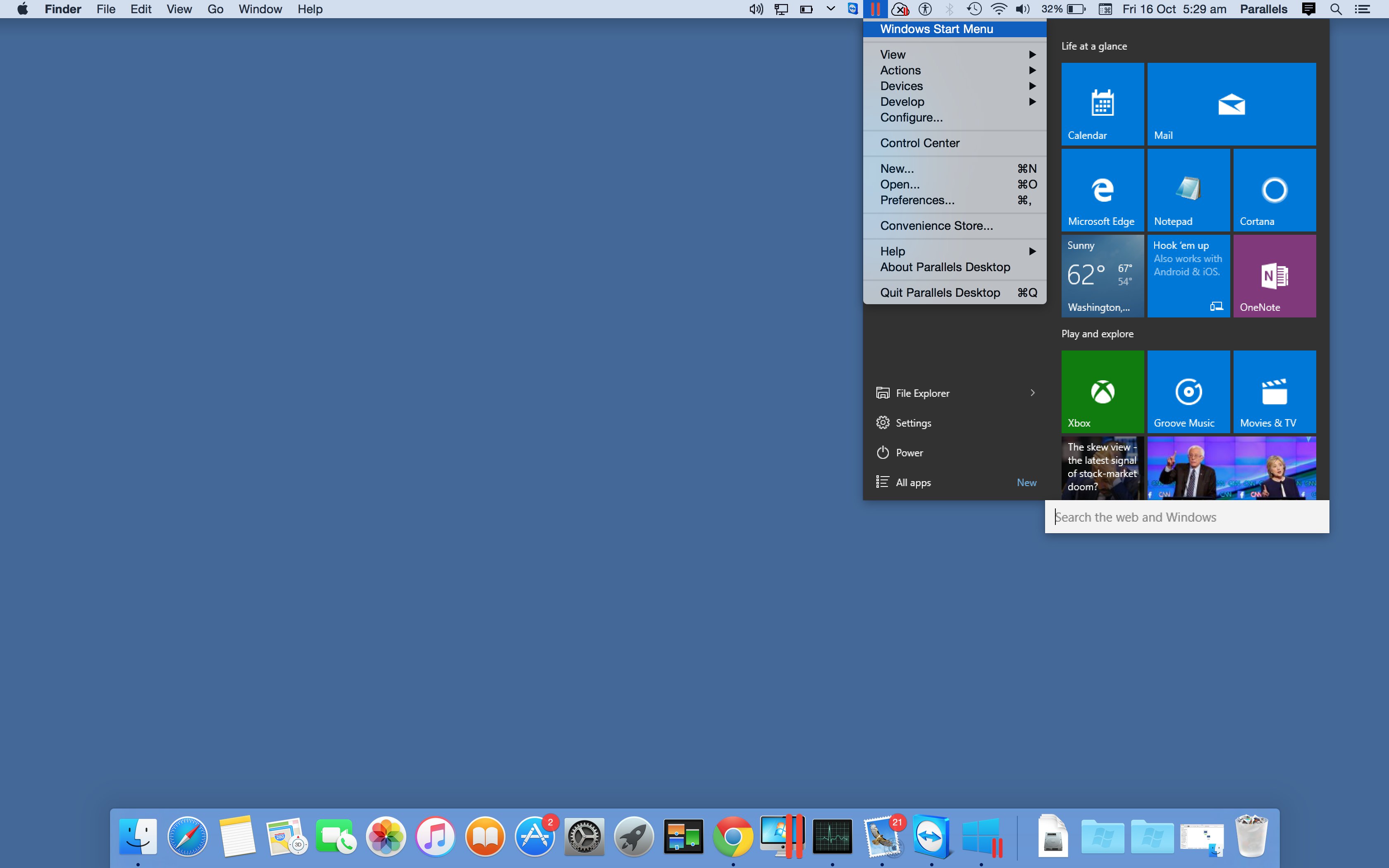This screenshot has height=868, width=1389.
Task: Expand the File Explorer jump list chevron
Action: [1032, 393]
